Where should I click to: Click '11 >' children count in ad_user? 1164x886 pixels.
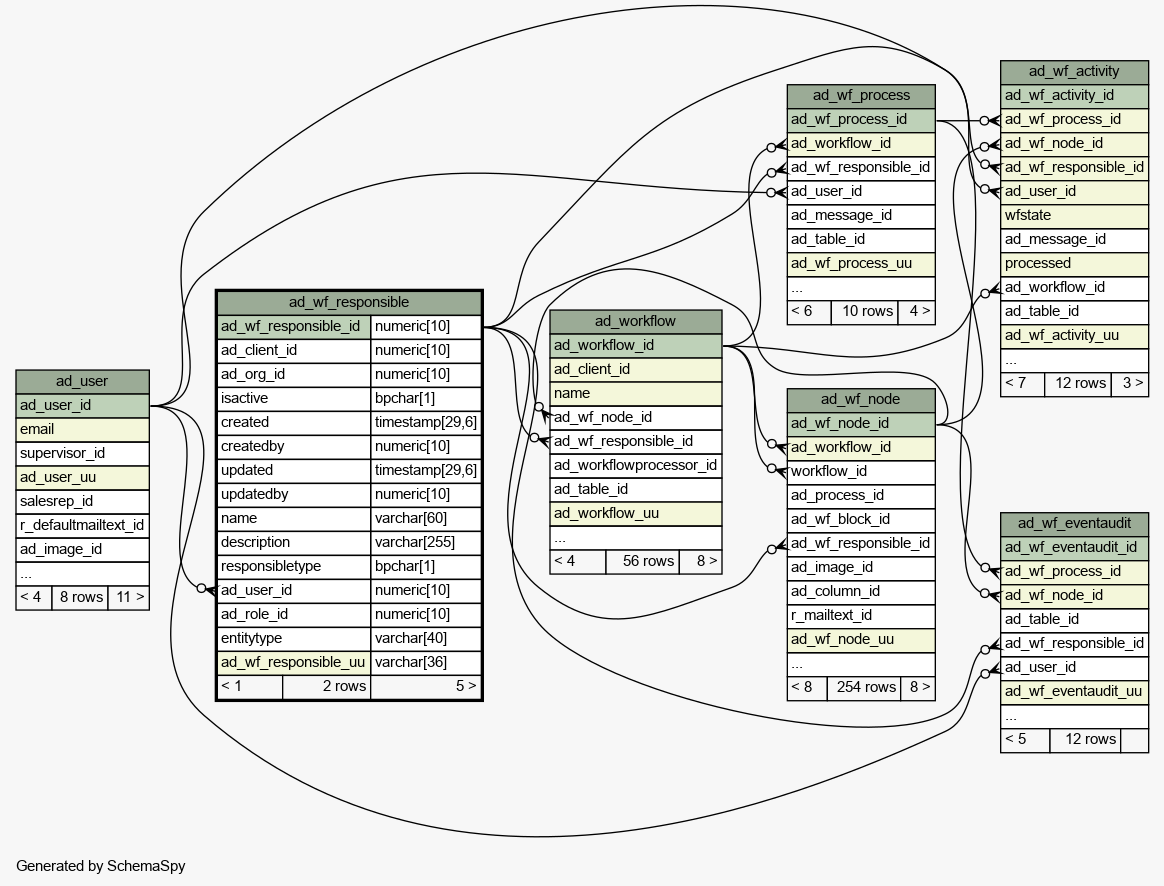coord(129,597)
